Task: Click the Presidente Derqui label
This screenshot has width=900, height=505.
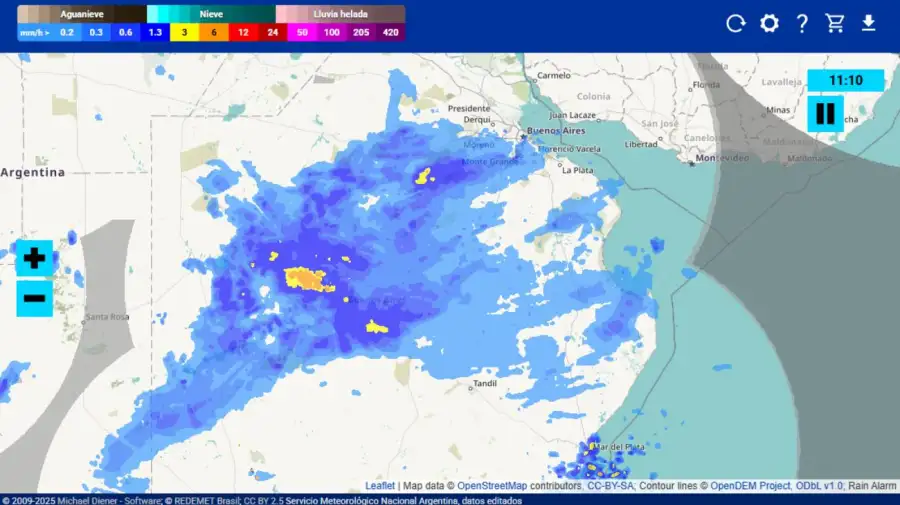Action: 470,114
